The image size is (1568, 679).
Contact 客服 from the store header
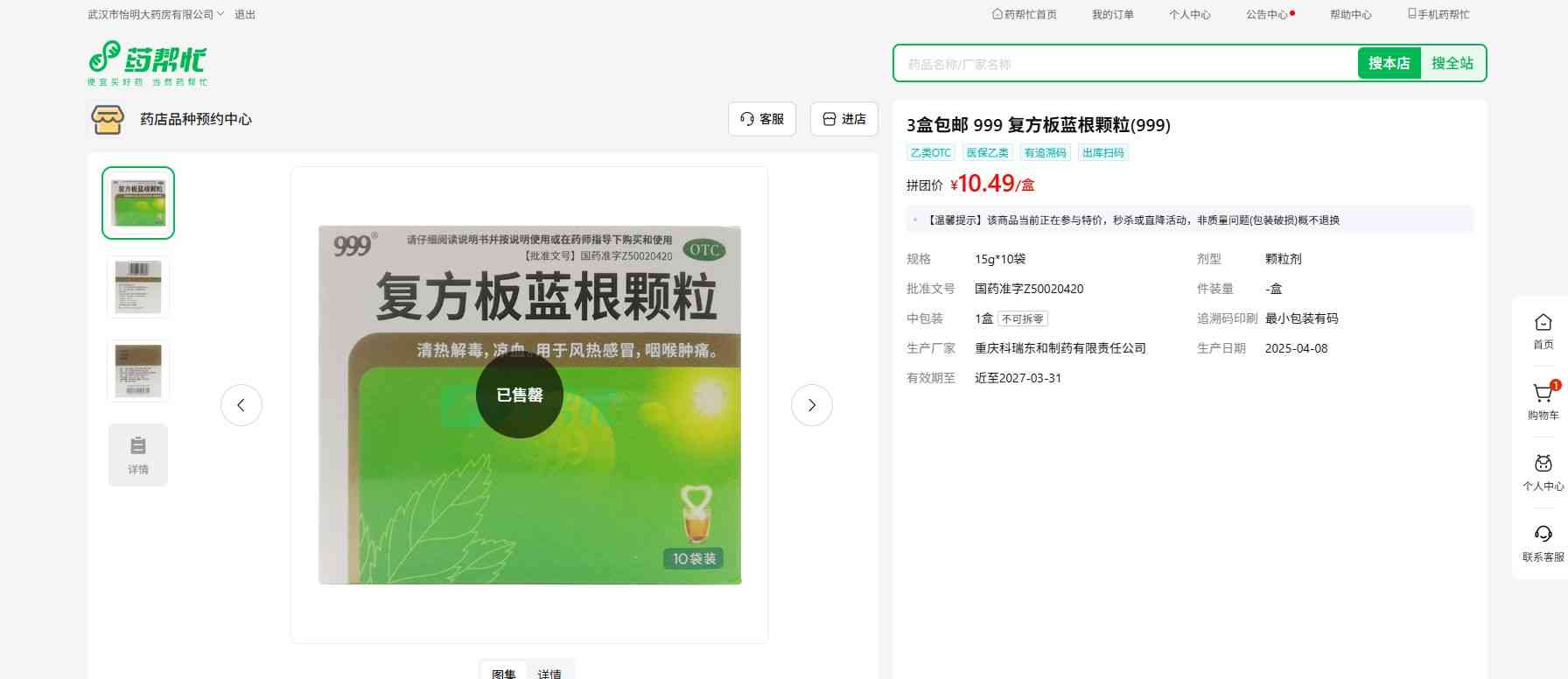tap(762, 119)
